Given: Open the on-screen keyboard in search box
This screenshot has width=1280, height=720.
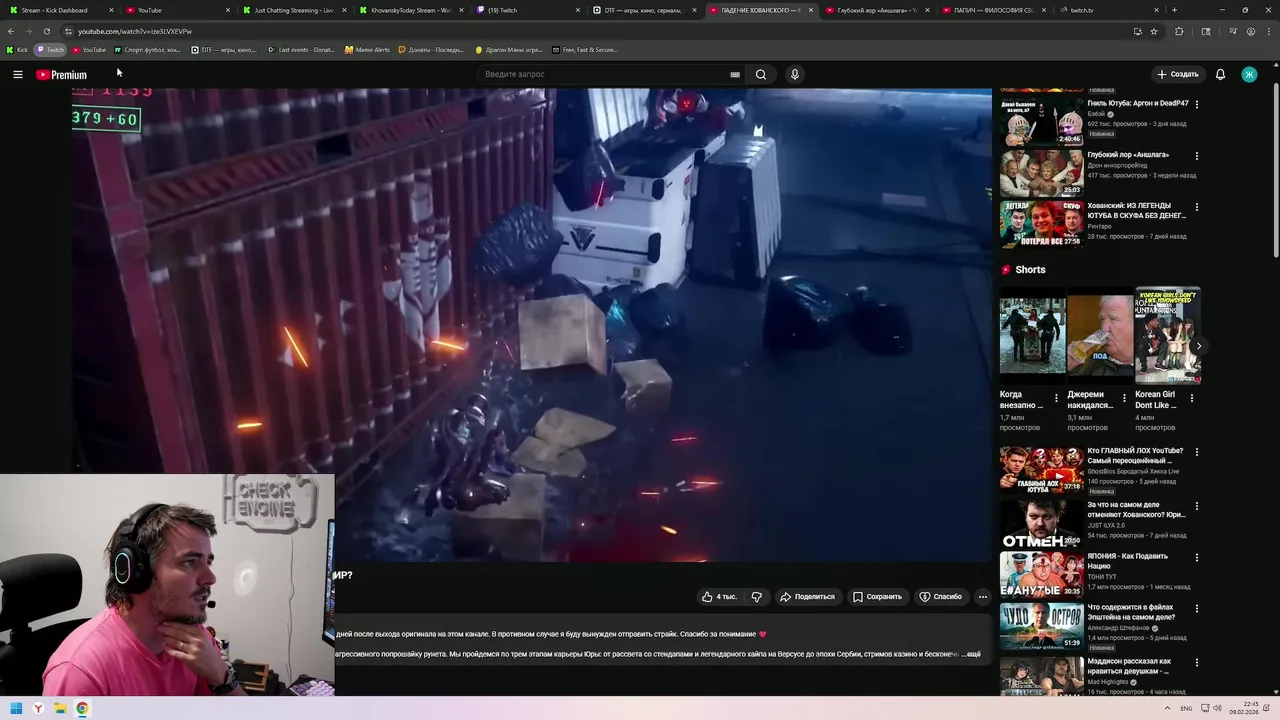Looking at the screenshot, I should pos(735,74).
